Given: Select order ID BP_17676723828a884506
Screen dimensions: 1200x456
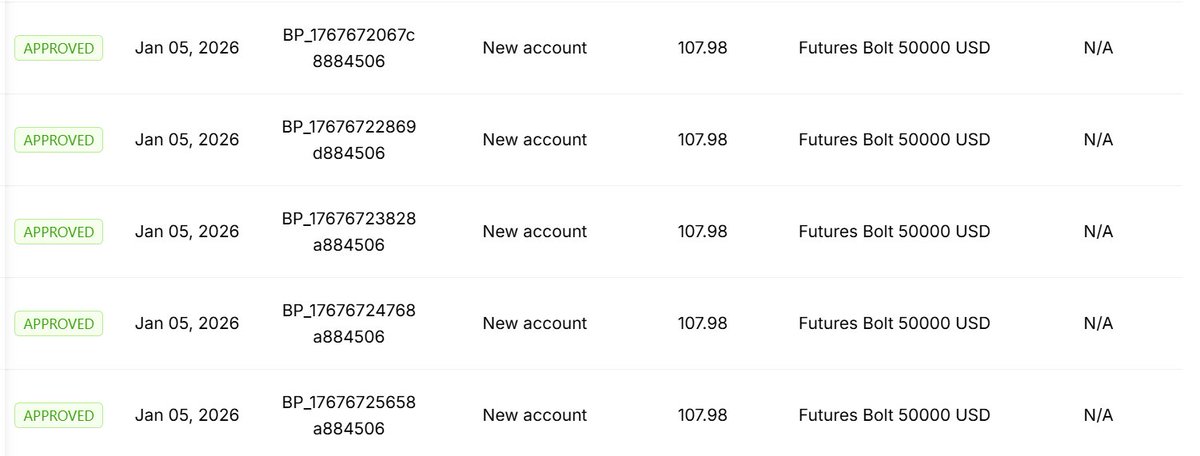Looking at the screenshot, I should tap(348, 232).
